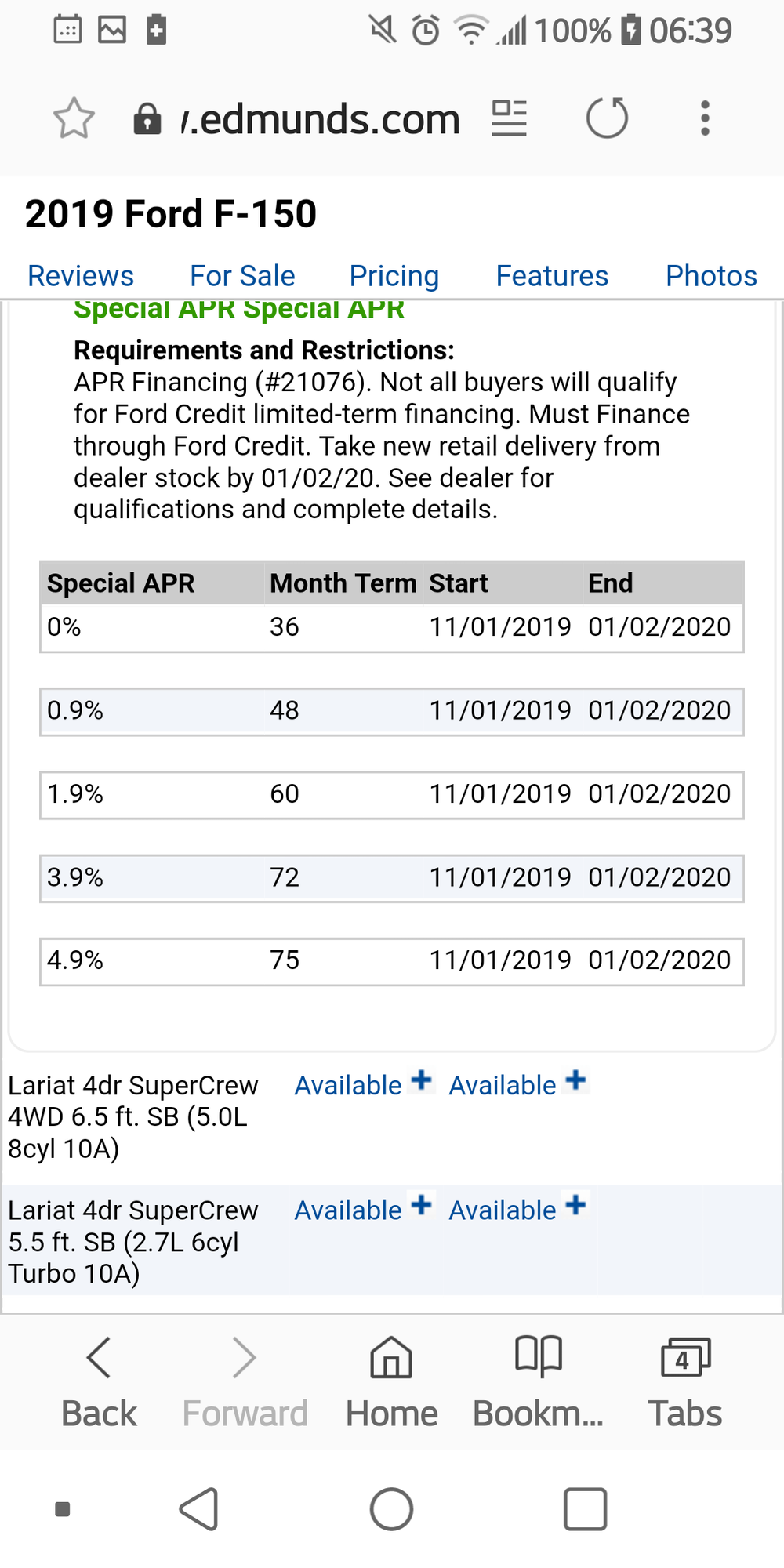Reload the Edmunds page
This screenshot has height=1568, width=784.
click(608, 118)
